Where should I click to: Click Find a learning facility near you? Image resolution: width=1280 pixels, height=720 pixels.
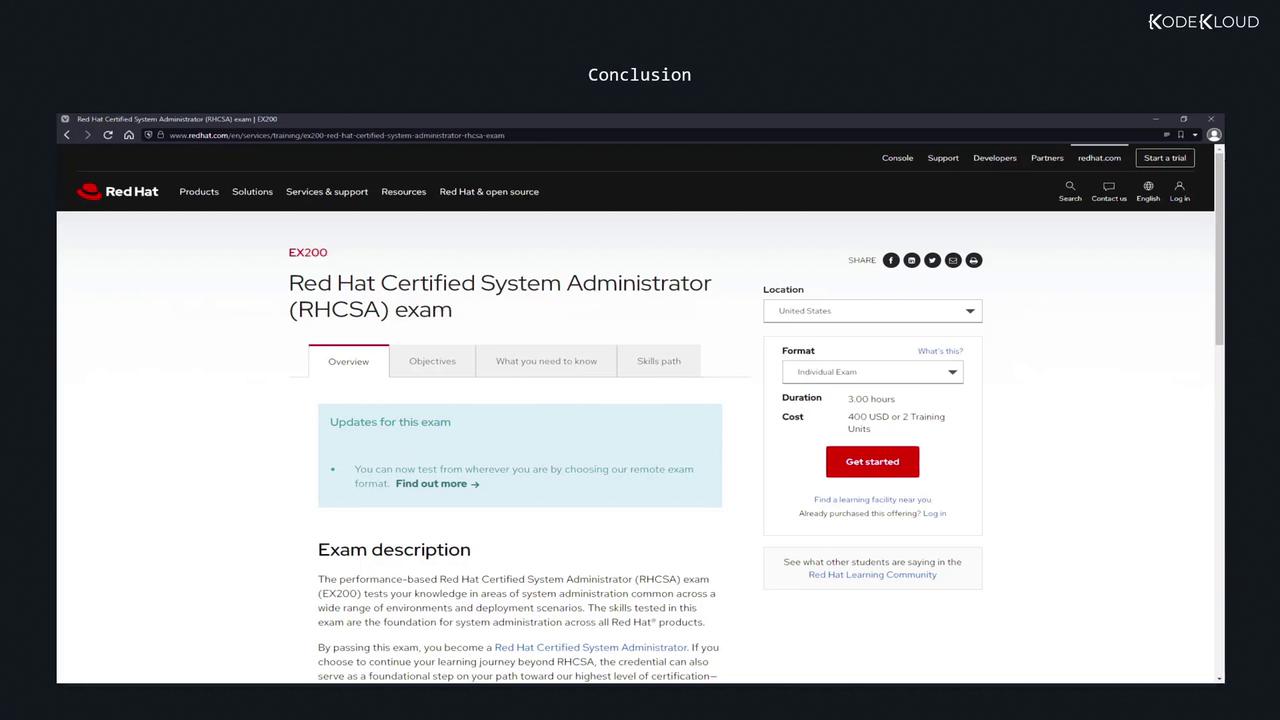tap(872, 500)
